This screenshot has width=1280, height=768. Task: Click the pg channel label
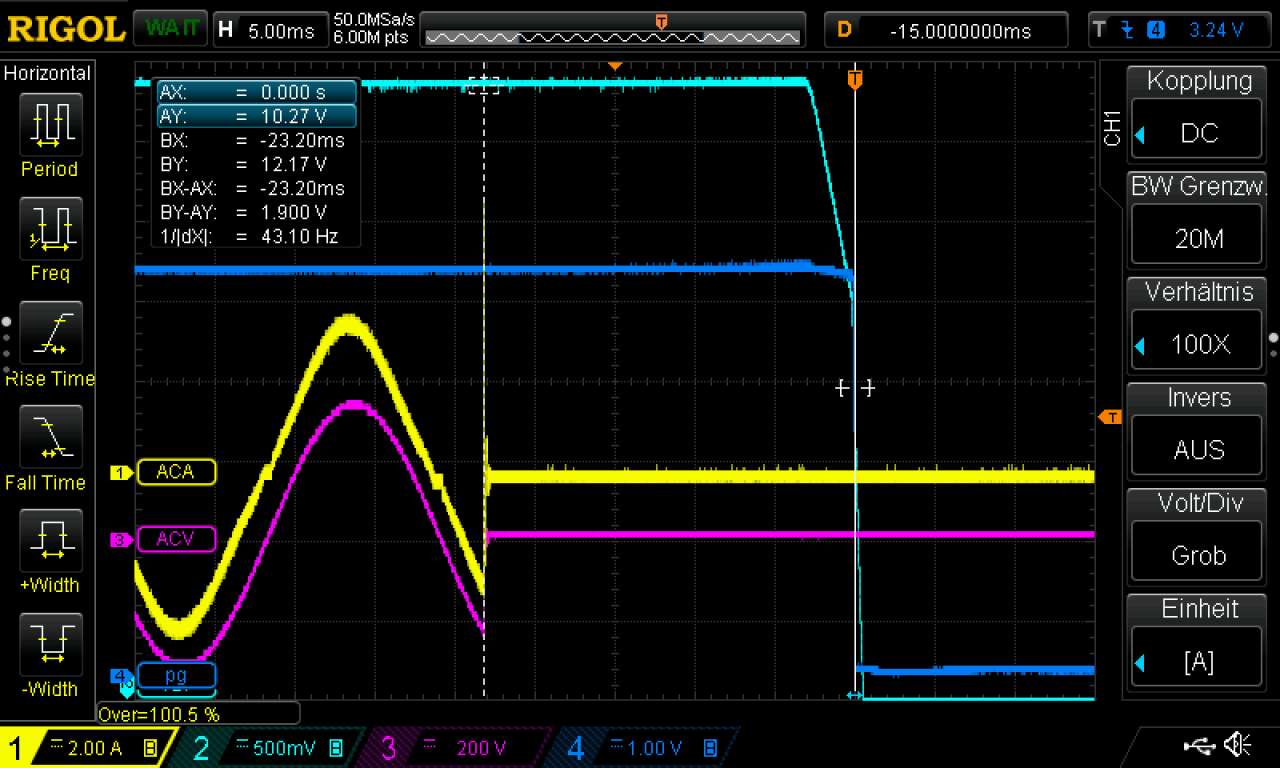[x=176, y=675]
